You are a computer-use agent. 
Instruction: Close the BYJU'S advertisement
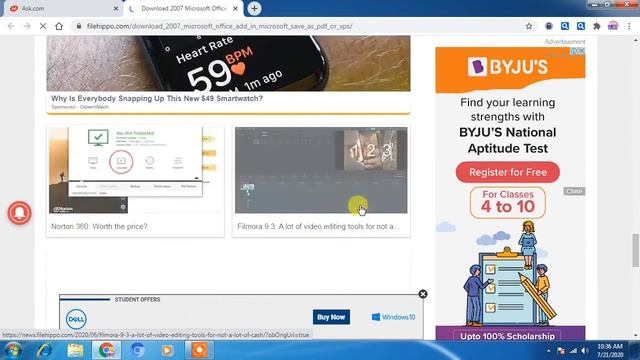click(582, 51)
